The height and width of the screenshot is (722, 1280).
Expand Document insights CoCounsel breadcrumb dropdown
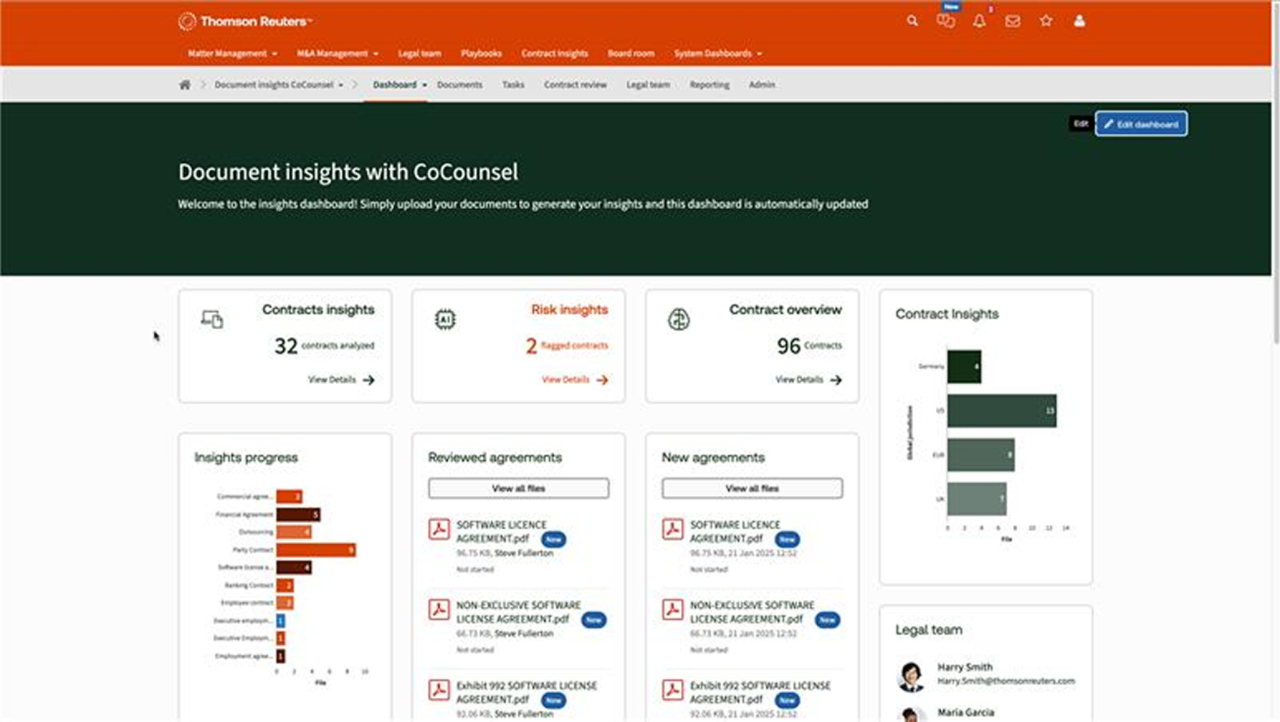tap(279, 85)
